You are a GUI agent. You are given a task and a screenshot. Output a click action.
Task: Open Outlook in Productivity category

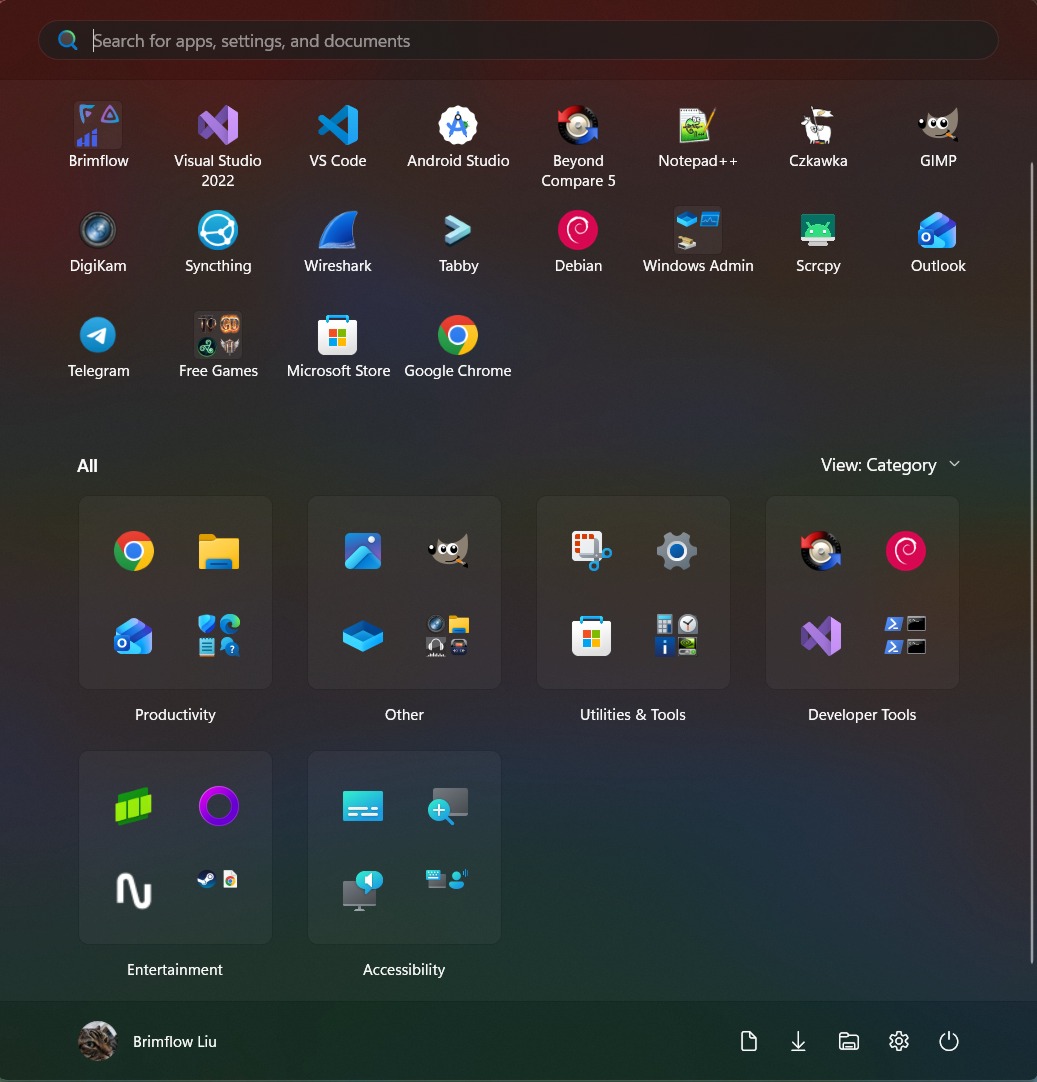[134, 636]
